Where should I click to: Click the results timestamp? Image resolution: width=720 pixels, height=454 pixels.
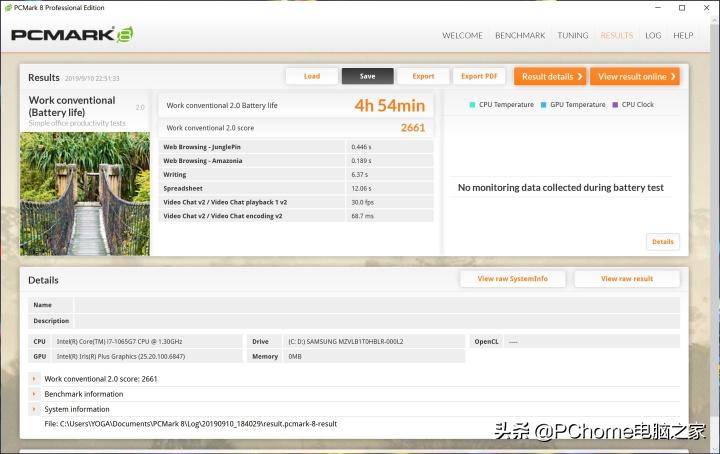[x=92, y=78]
